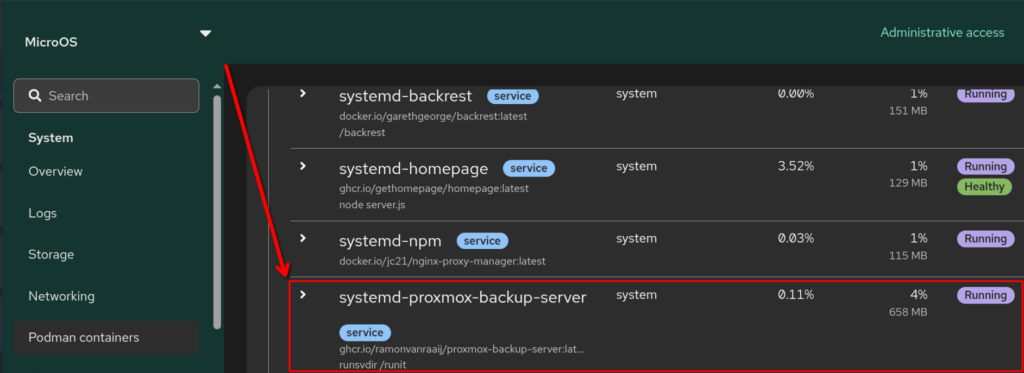Click the Administrative access link
This screenshot has width=1024, height=373.
pos(942,33)
